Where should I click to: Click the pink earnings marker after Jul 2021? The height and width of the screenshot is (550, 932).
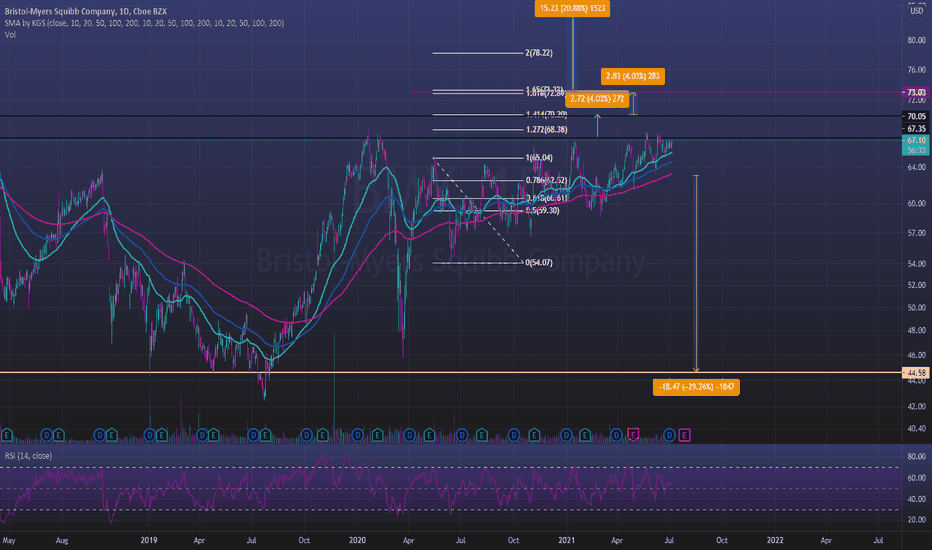[684, 435]
